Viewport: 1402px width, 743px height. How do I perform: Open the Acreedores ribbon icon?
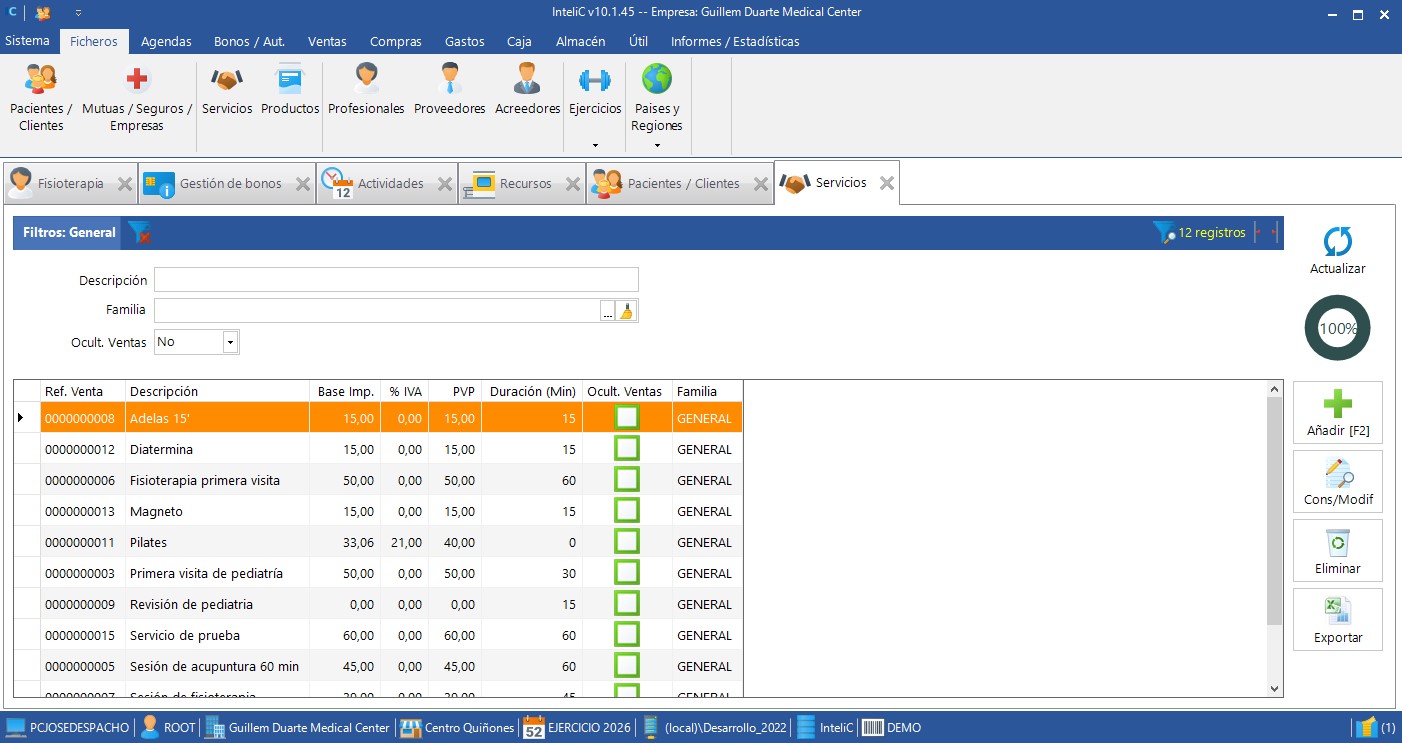527,90
